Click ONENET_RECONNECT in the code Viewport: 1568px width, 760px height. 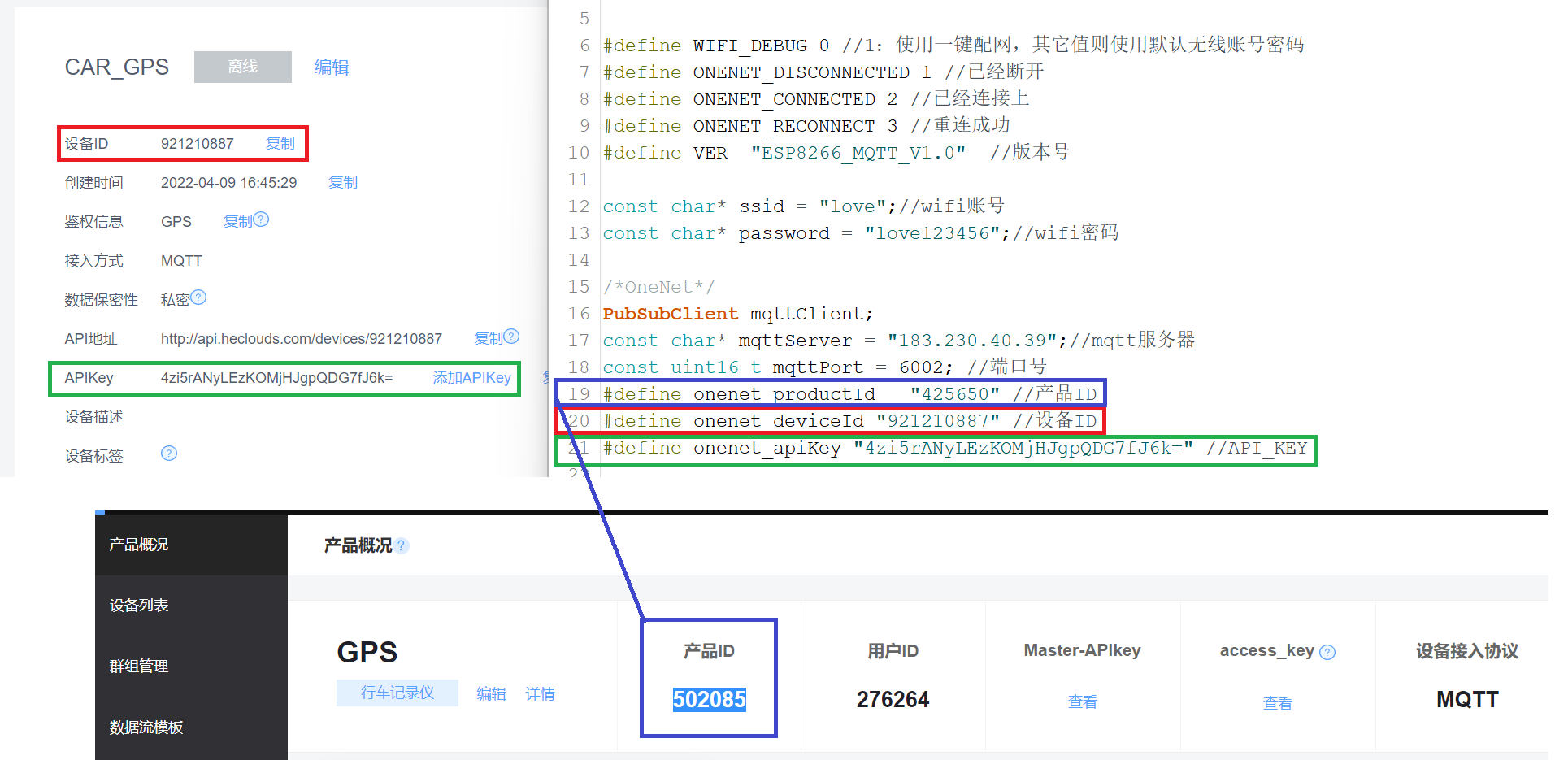pos(784,126)
